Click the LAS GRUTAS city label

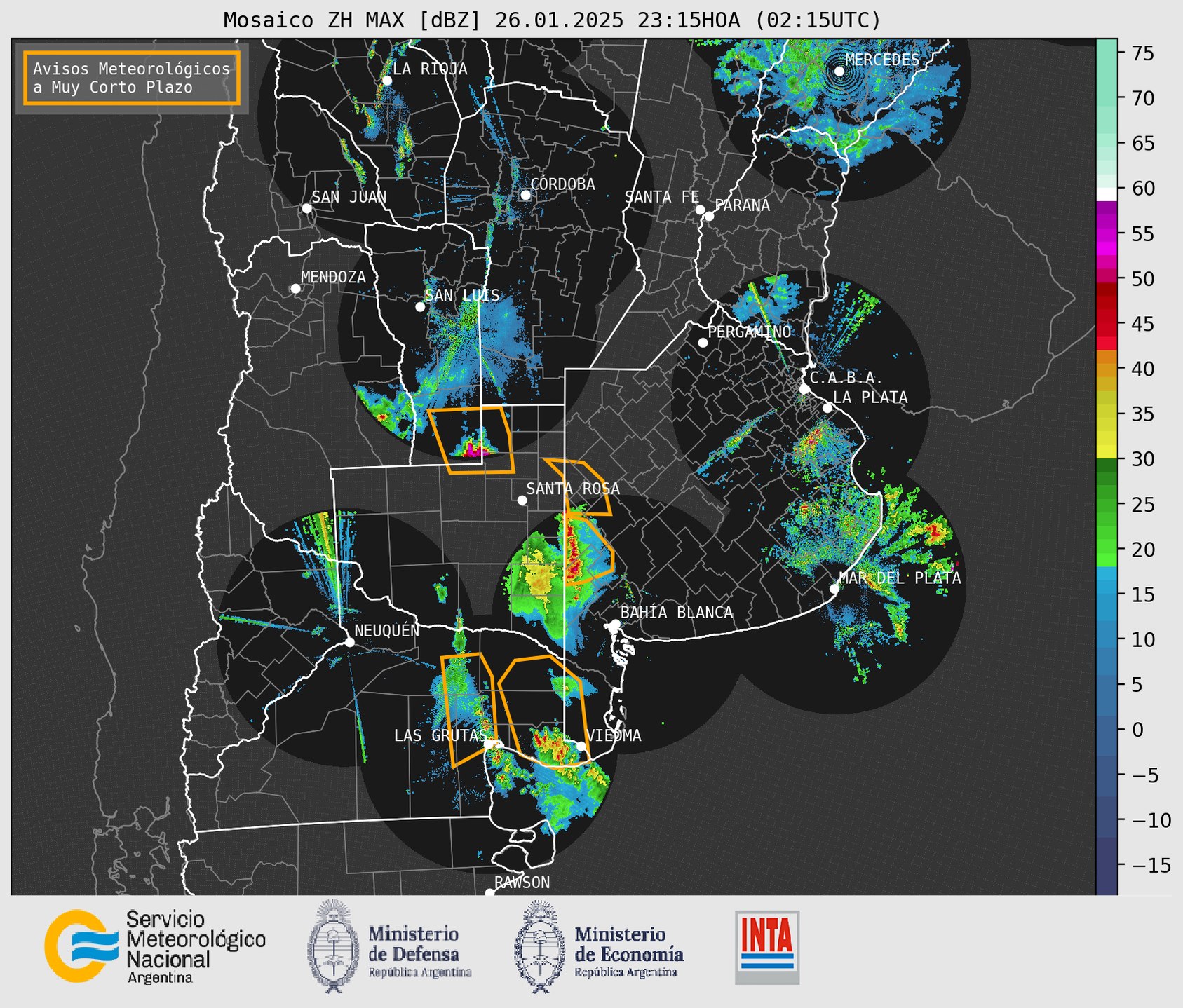(x=440, y=735)
